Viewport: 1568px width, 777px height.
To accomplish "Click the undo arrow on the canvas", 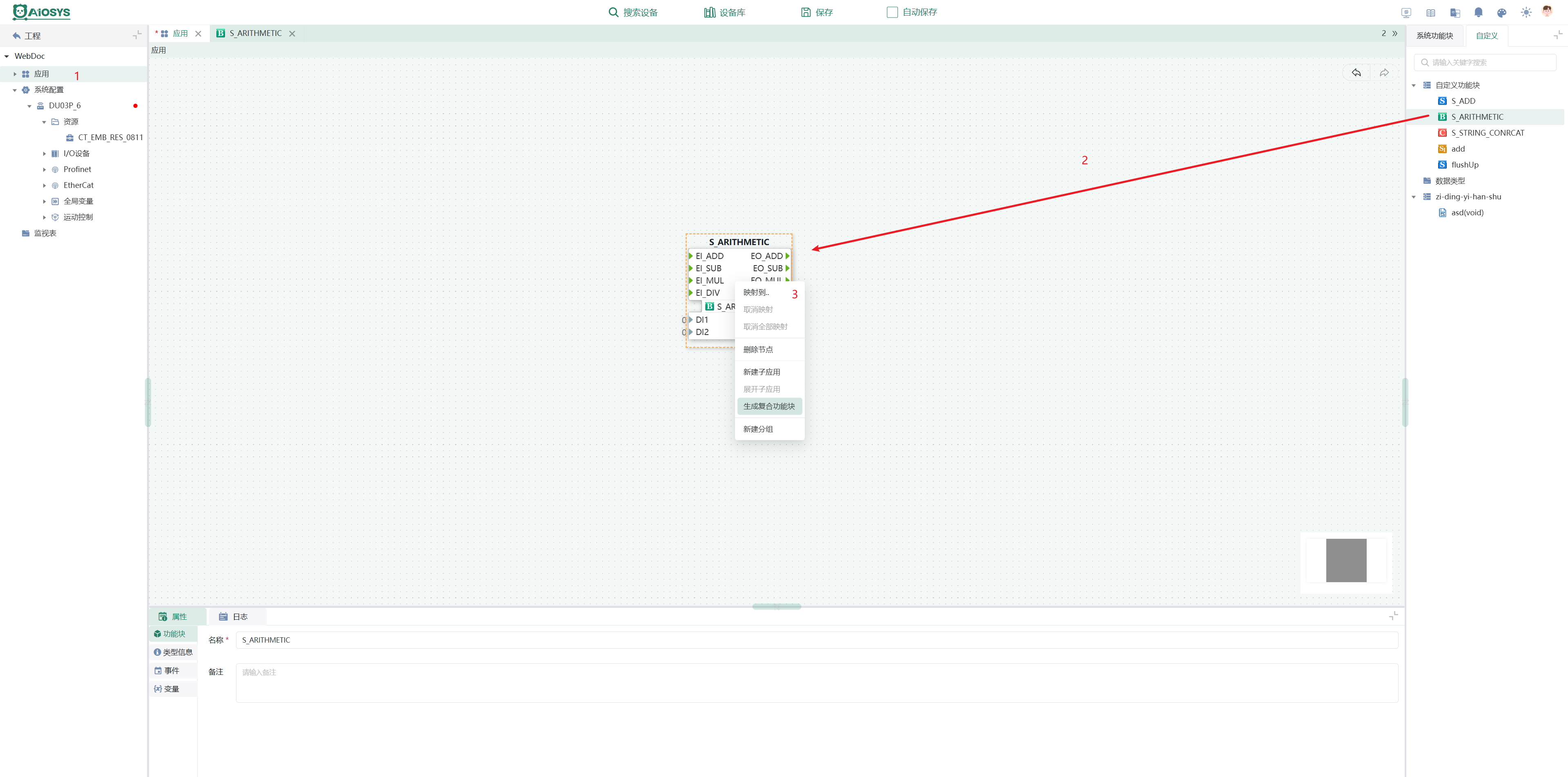I will (1356, 72).
